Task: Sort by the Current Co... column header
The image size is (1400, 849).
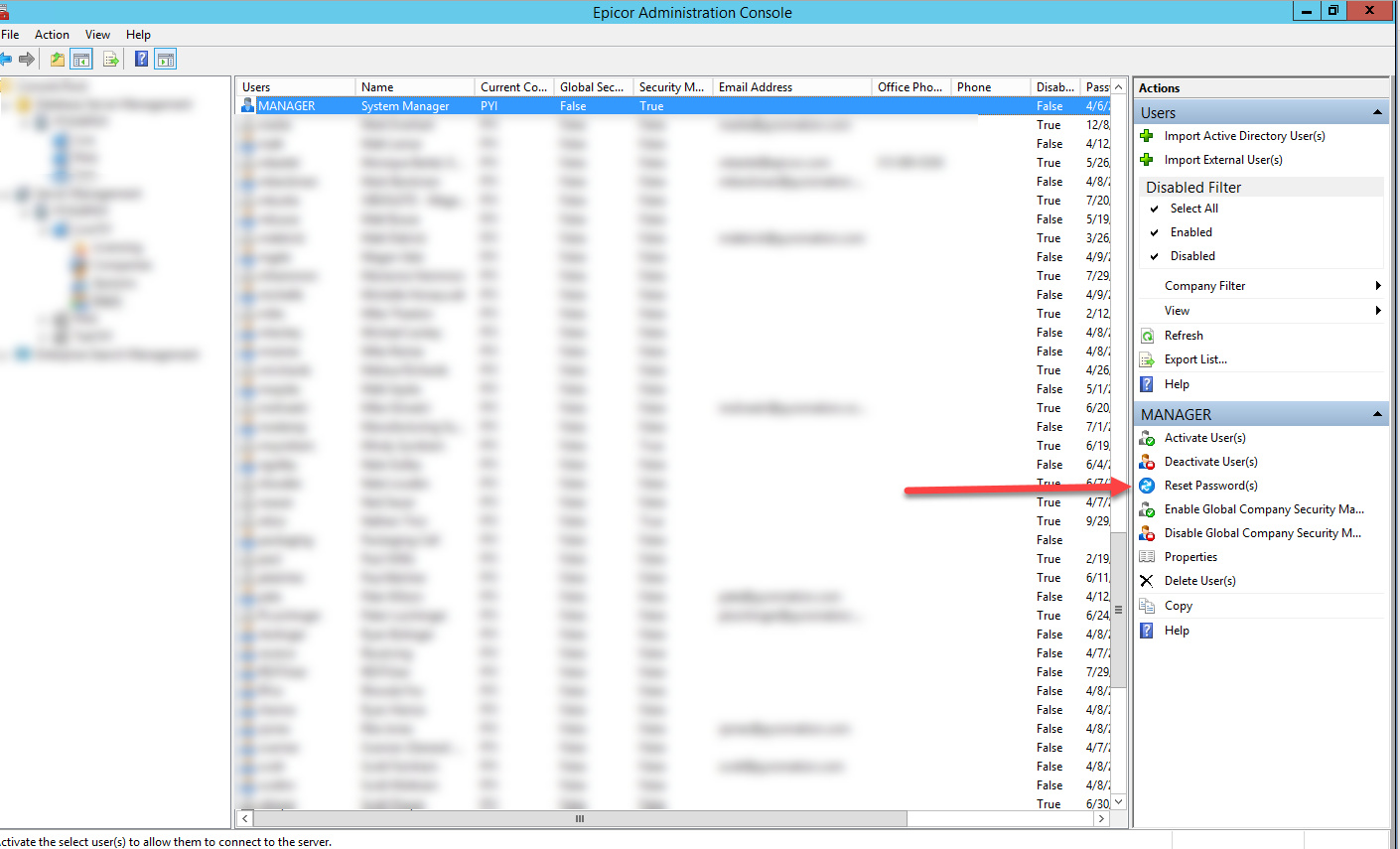Action: pos(514,87)
